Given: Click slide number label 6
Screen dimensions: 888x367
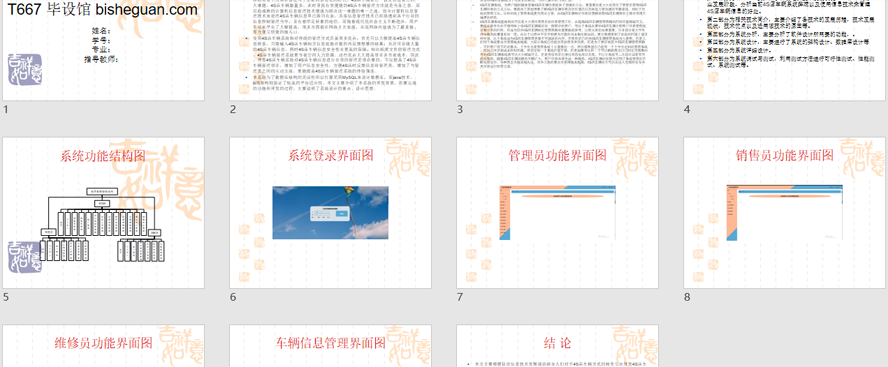Looking at the screenshot, I should click(233, 297).
